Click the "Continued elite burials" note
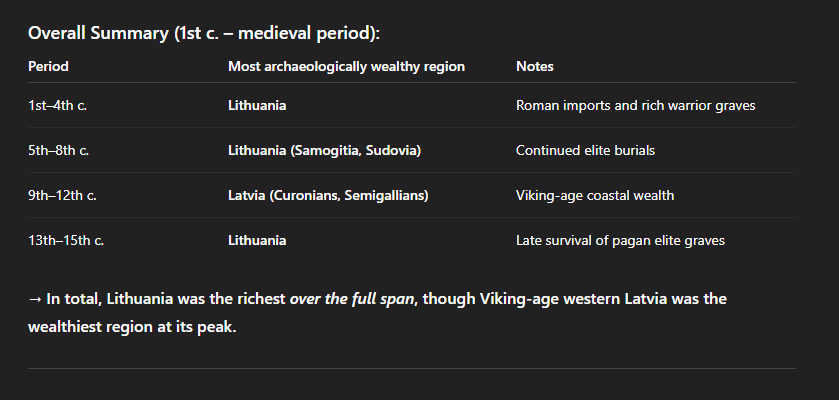839x400 pixels. tap(585, 150)
